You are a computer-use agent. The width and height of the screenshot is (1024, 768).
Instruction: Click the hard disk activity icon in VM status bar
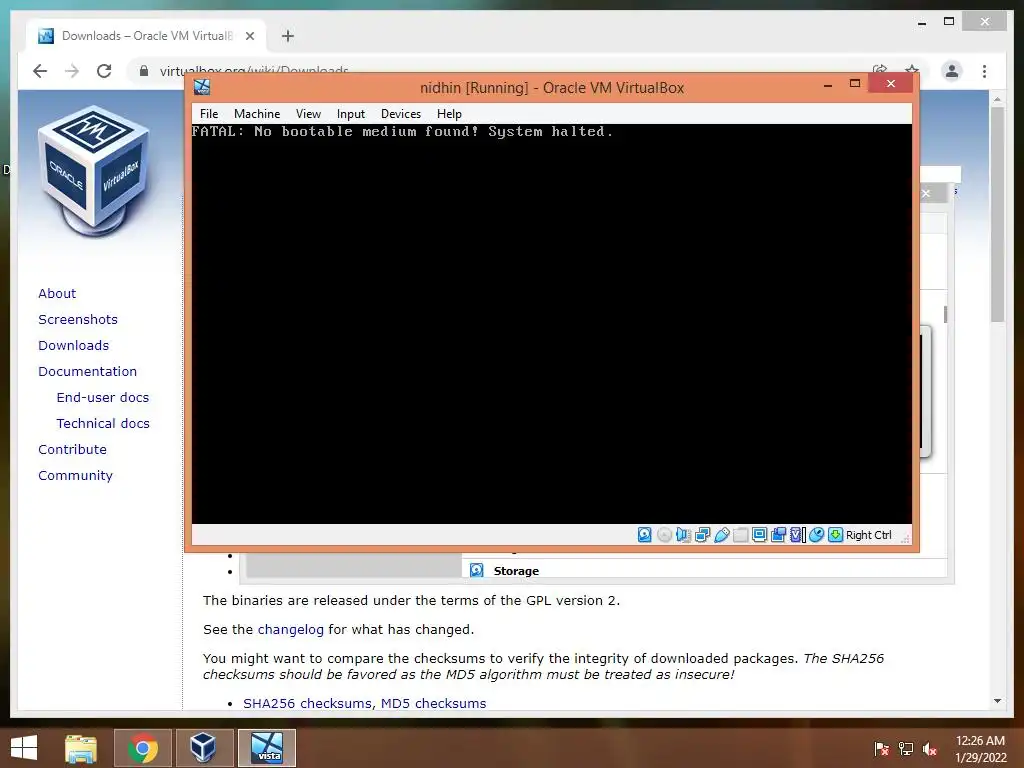[x=645, y=535]
